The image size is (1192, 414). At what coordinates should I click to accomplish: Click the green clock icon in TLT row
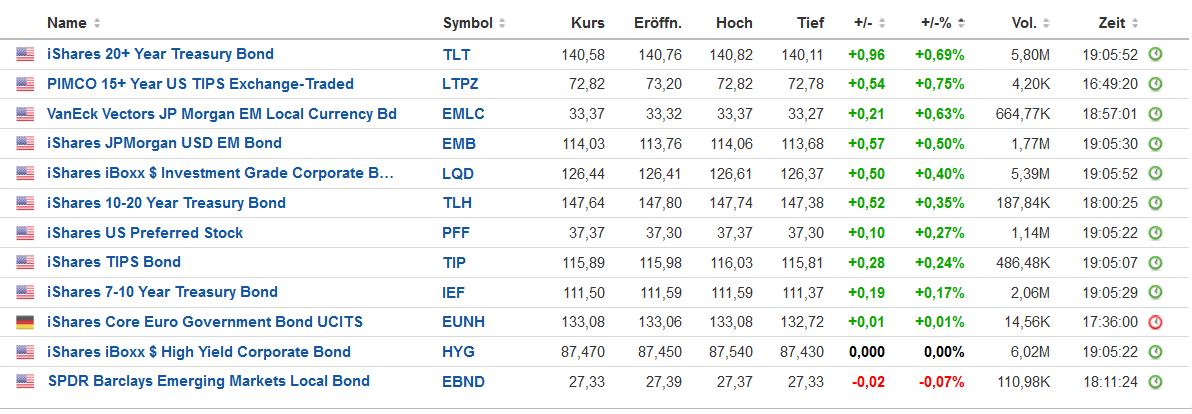(x=1155, y=54)
